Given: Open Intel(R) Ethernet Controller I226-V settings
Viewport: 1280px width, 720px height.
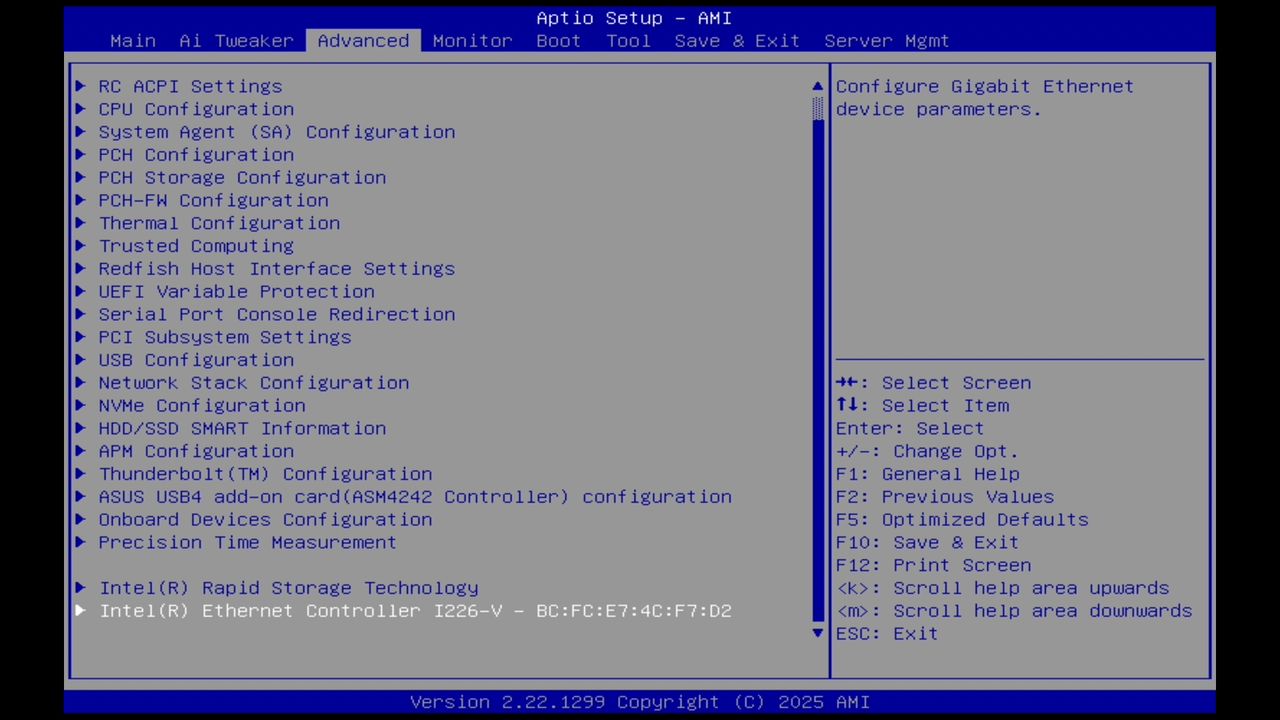Looking at the screenshot, I should tap(415, 611).
